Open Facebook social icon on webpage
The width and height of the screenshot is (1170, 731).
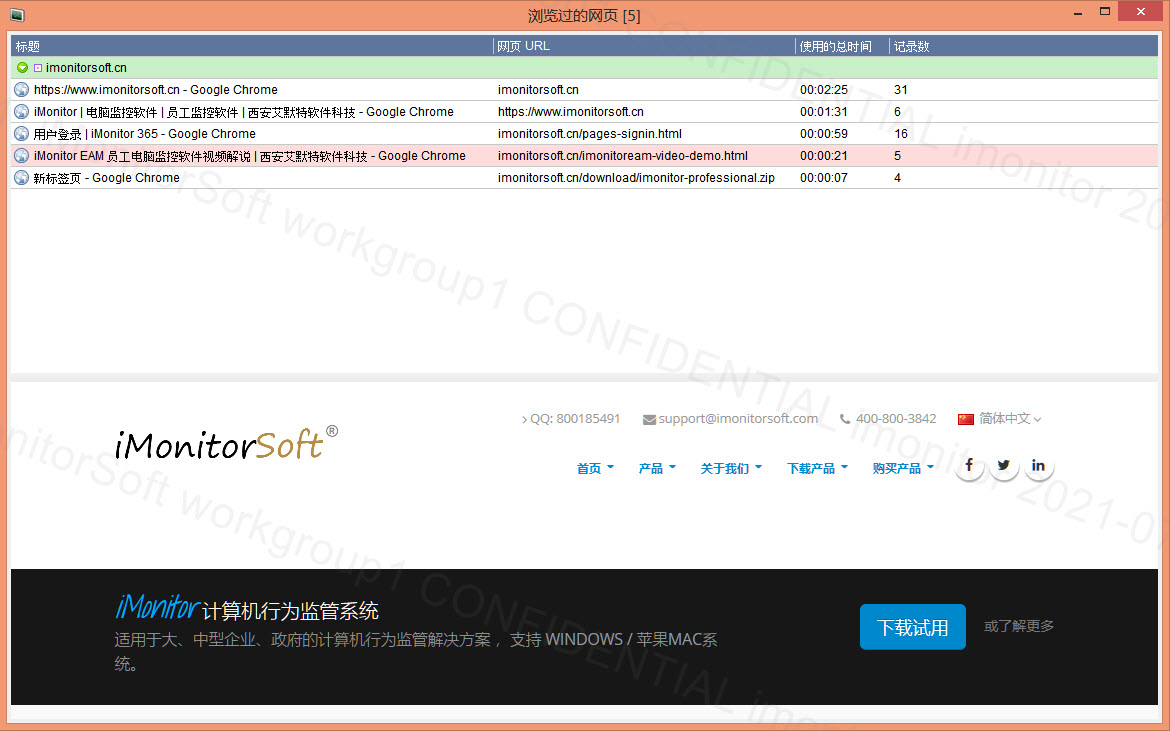point(969,466)
